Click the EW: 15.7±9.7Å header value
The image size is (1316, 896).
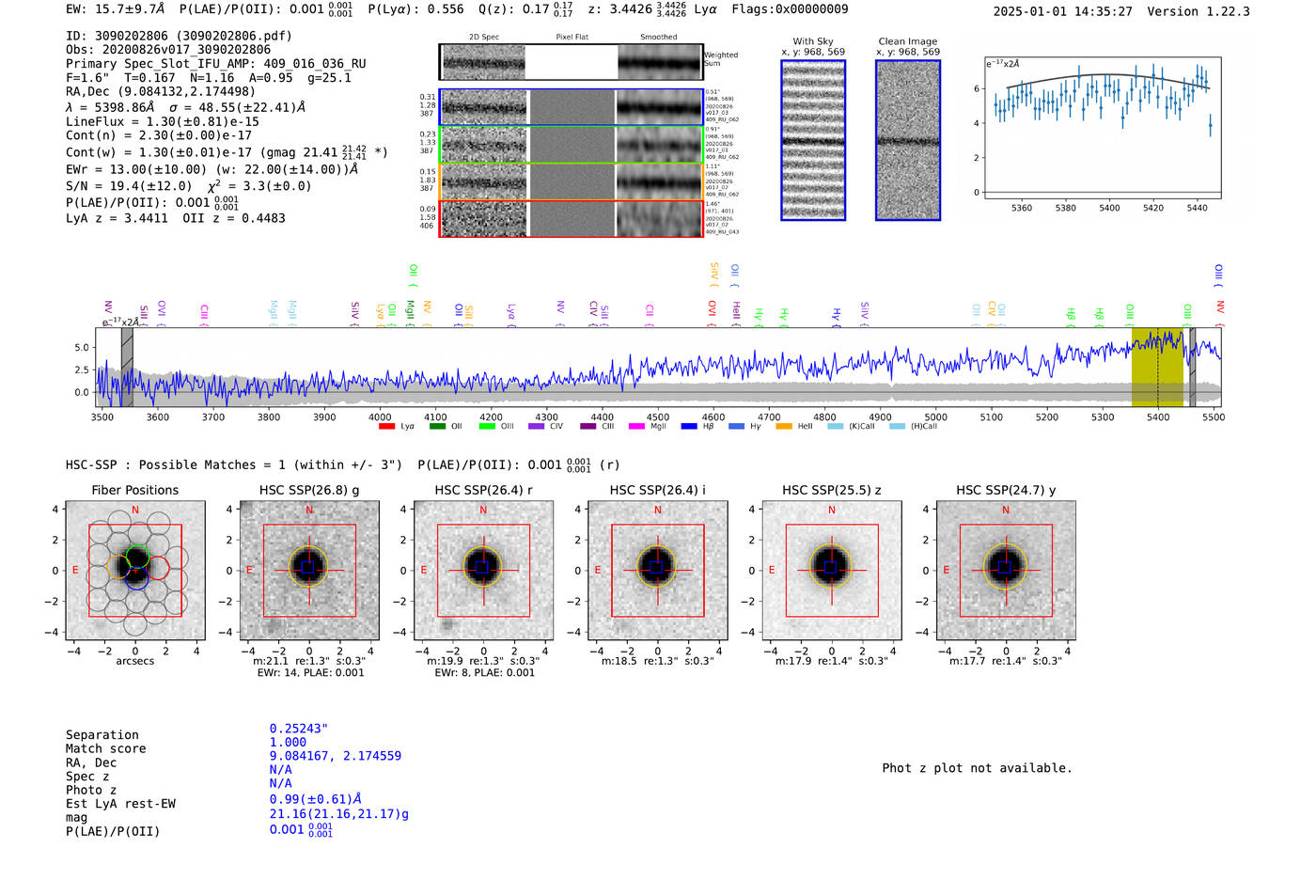115,9
